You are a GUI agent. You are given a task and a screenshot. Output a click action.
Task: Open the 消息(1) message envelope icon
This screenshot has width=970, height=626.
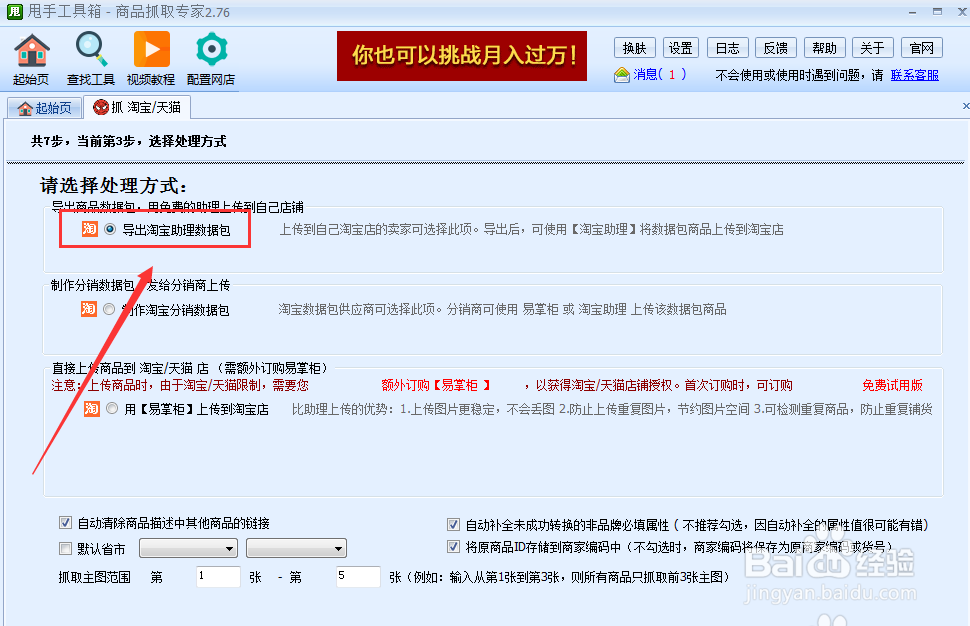(x=620, y=74)
